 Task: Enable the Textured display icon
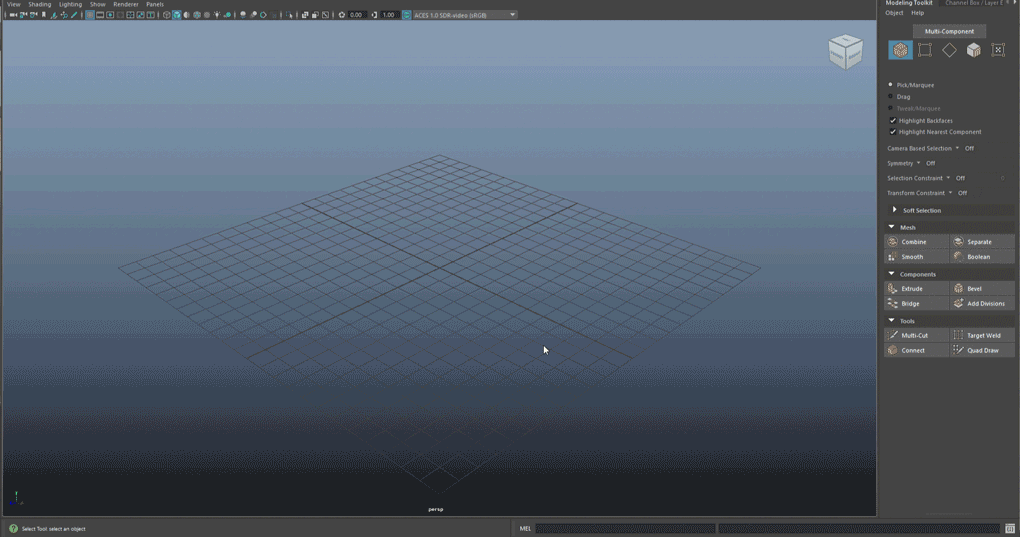[207, 15]
